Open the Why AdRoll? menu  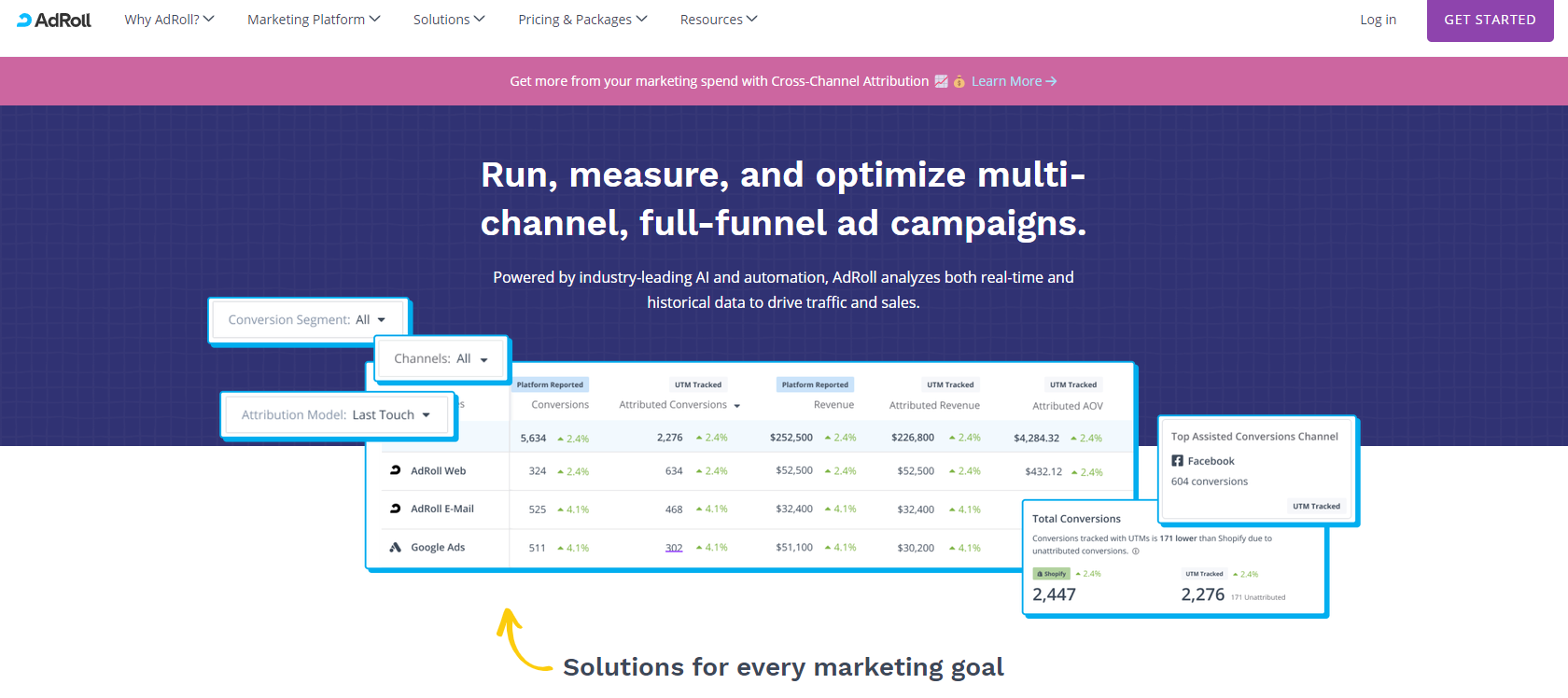pos(169,20)
